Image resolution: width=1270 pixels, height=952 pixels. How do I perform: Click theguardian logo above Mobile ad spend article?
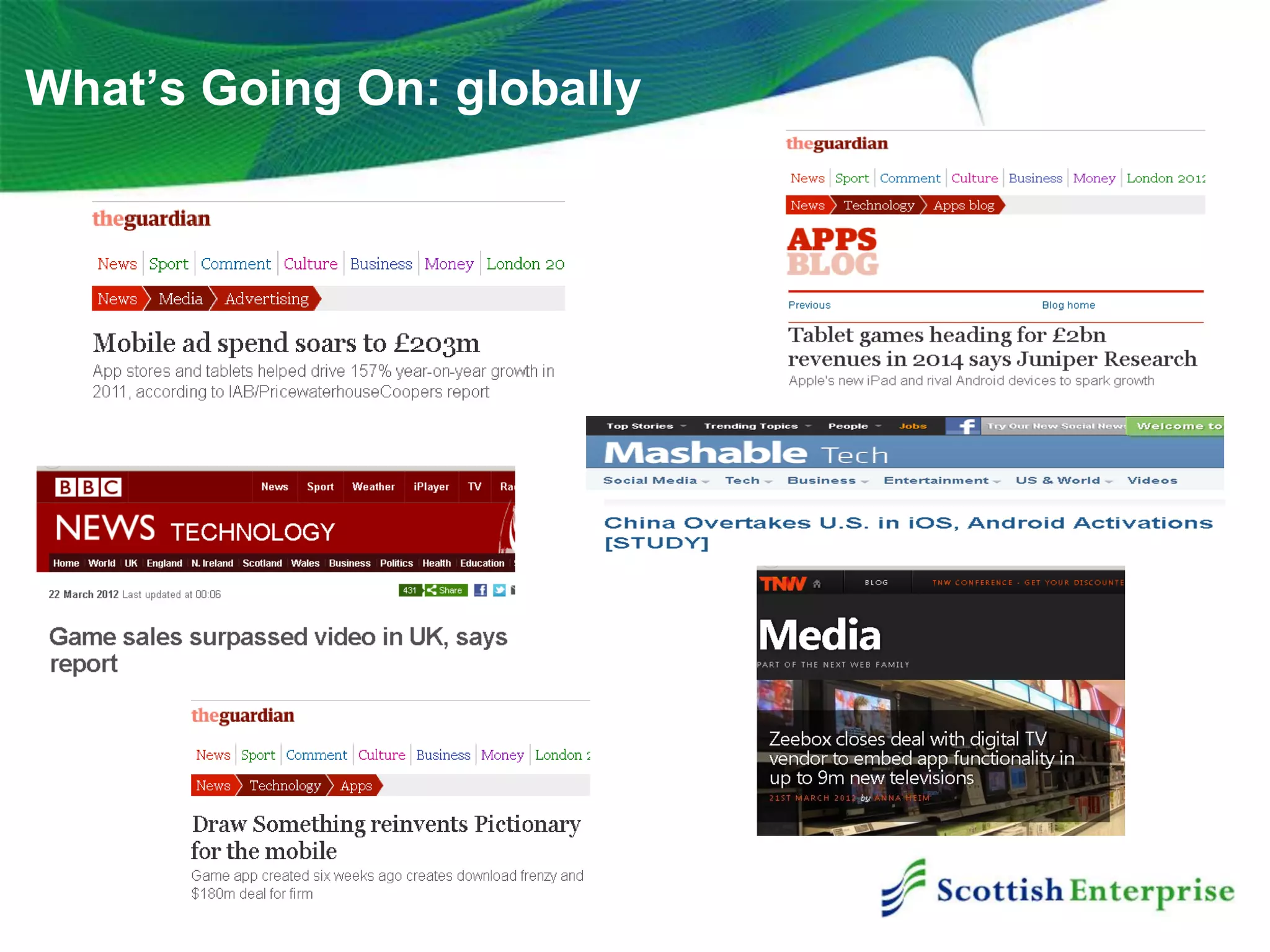tap(151, 219)
